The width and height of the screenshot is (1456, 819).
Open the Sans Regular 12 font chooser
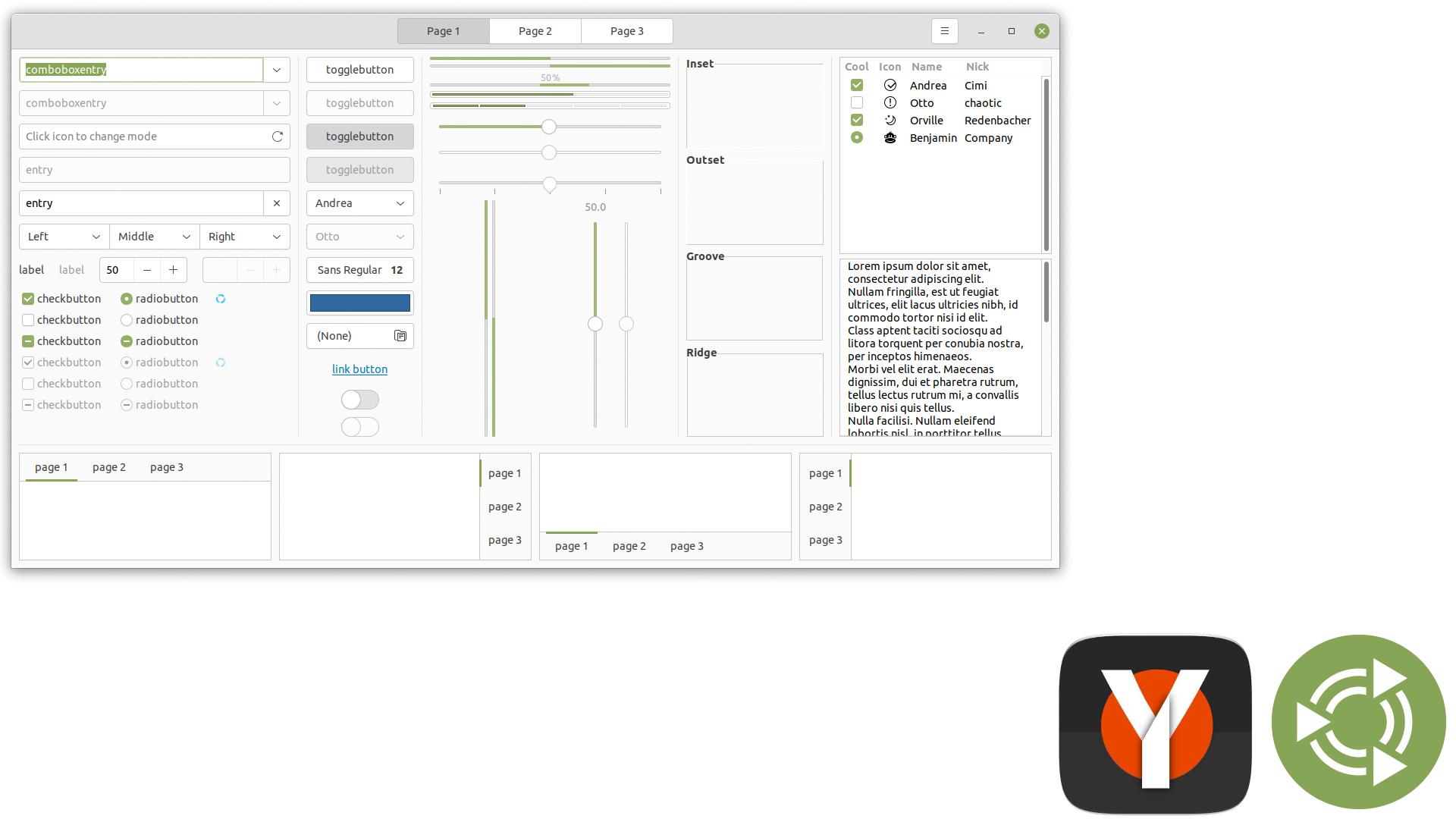[x=360, y=270]
